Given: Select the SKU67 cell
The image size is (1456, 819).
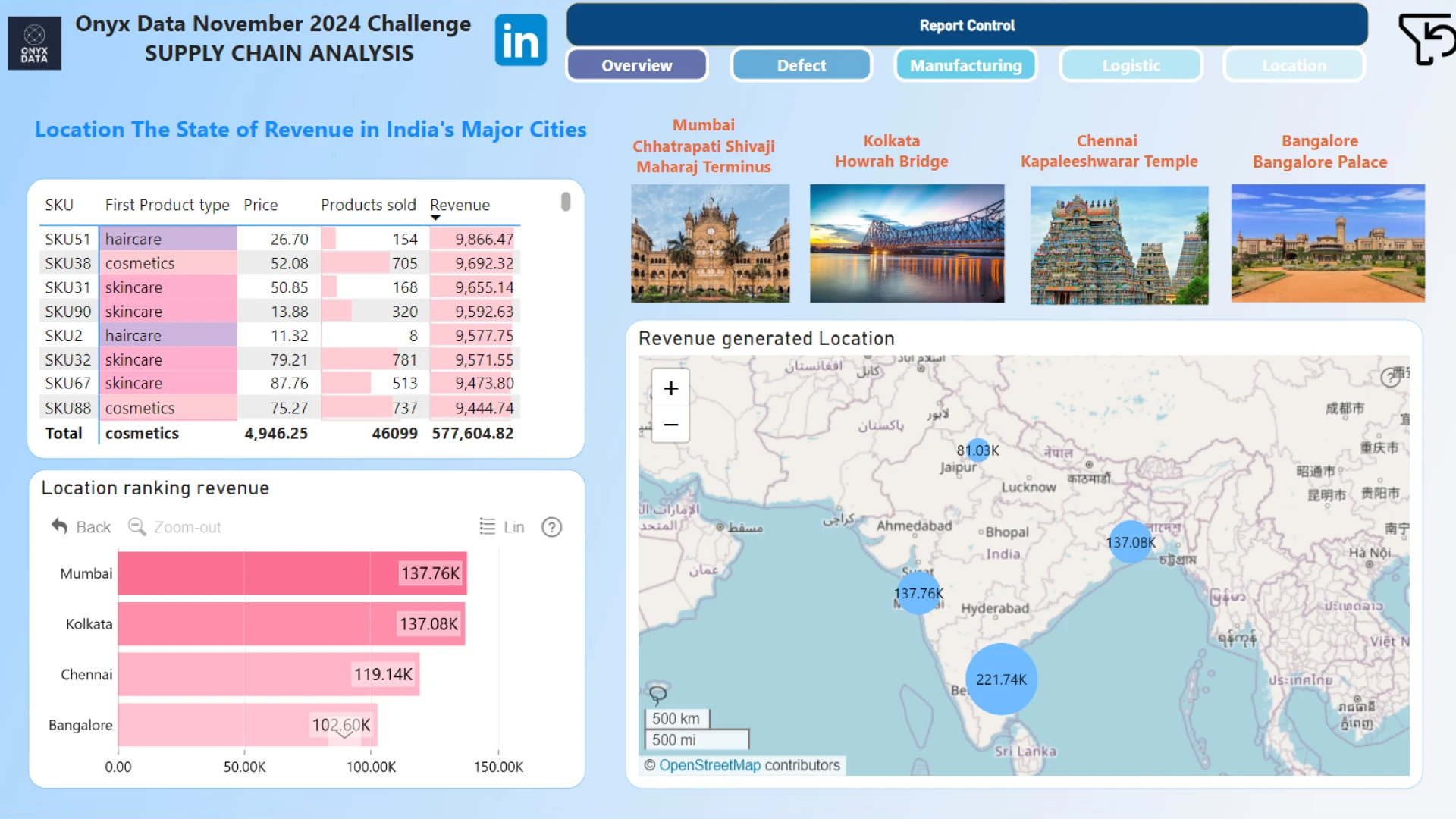Looking at the screenshot, I should 67,383.
